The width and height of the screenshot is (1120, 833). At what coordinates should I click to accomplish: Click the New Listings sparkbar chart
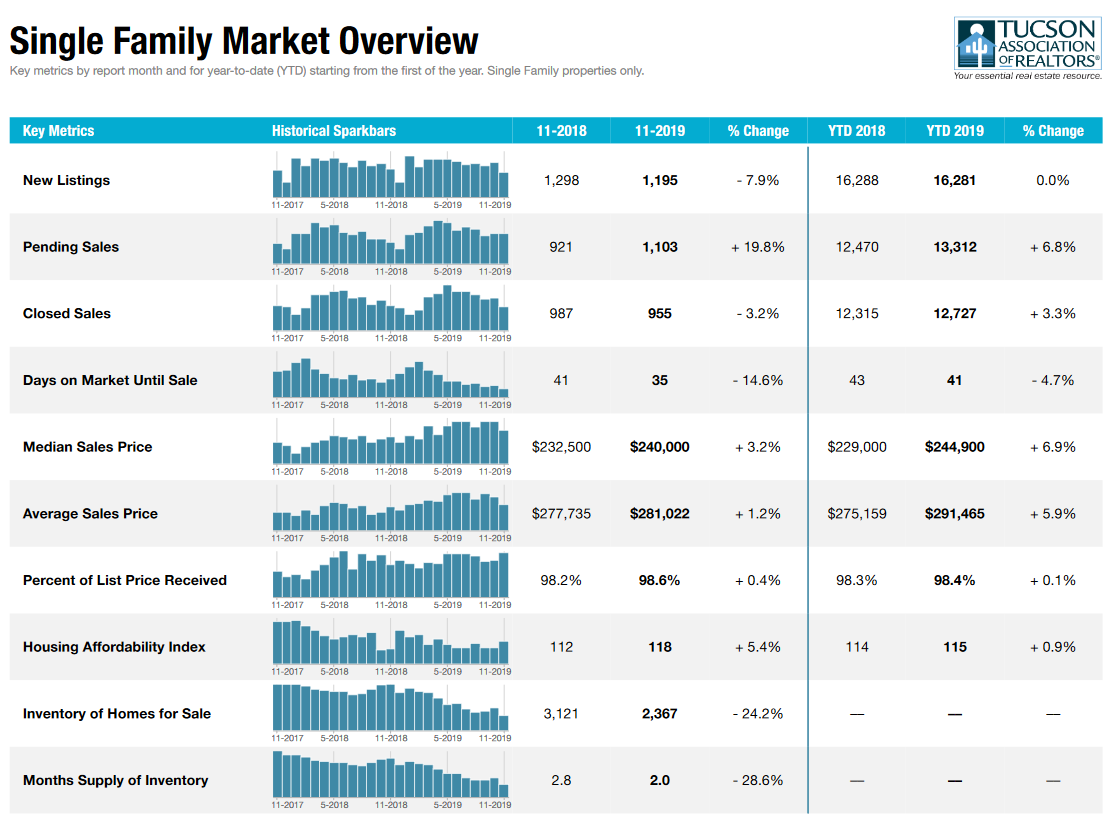point(391,177)
